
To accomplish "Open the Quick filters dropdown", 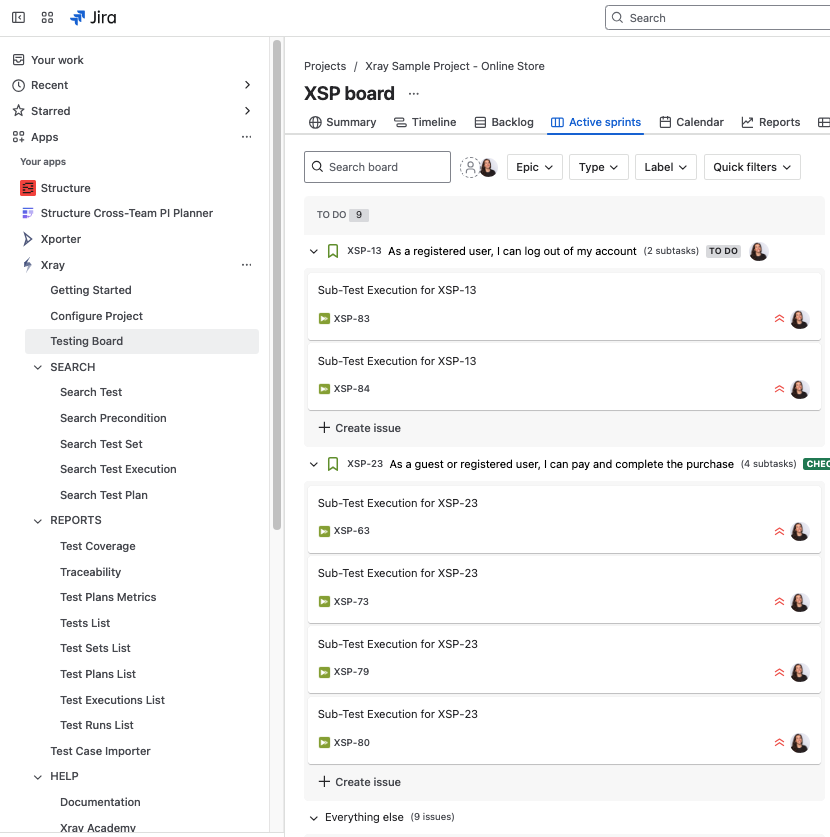I will point(752,167).
